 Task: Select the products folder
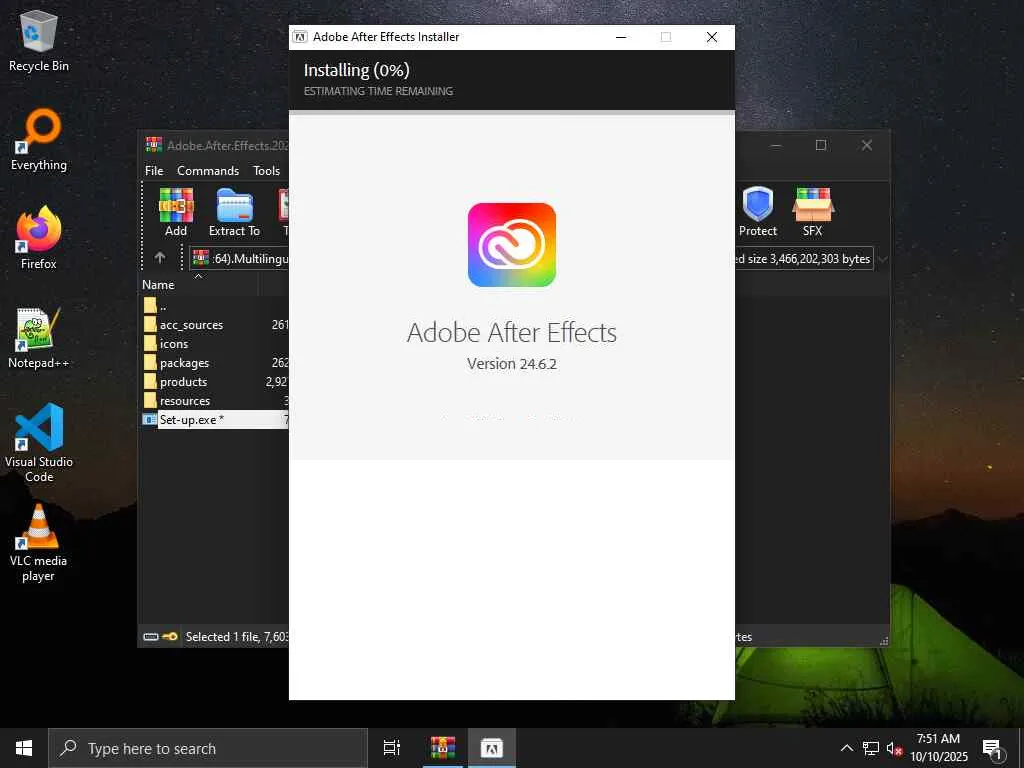click(215, 381)
